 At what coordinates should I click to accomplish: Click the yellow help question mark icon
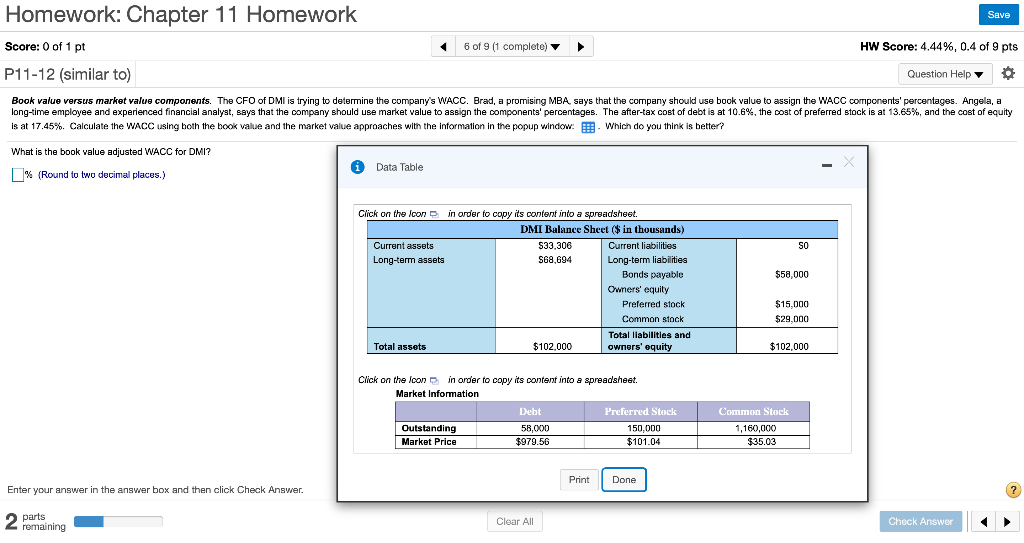point(1013,489)
